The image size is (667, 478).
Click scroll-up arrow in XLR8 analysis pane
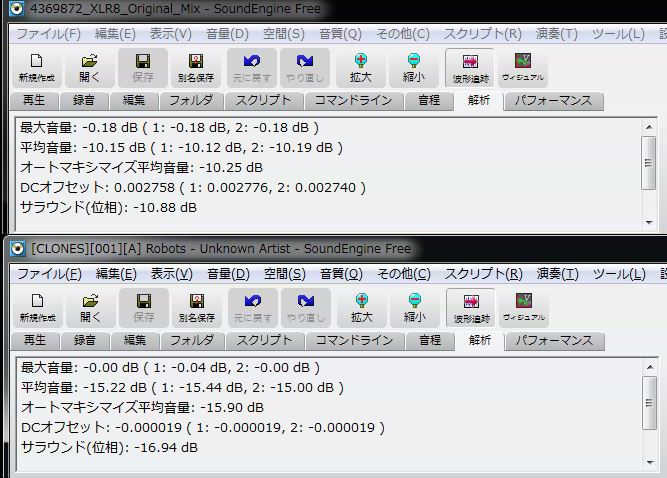click(649, 127)
